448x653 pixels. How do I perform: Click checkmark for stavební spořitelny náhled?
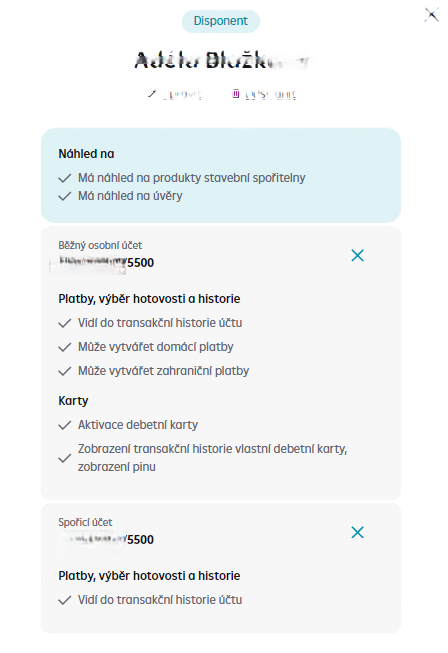point(65,178)
